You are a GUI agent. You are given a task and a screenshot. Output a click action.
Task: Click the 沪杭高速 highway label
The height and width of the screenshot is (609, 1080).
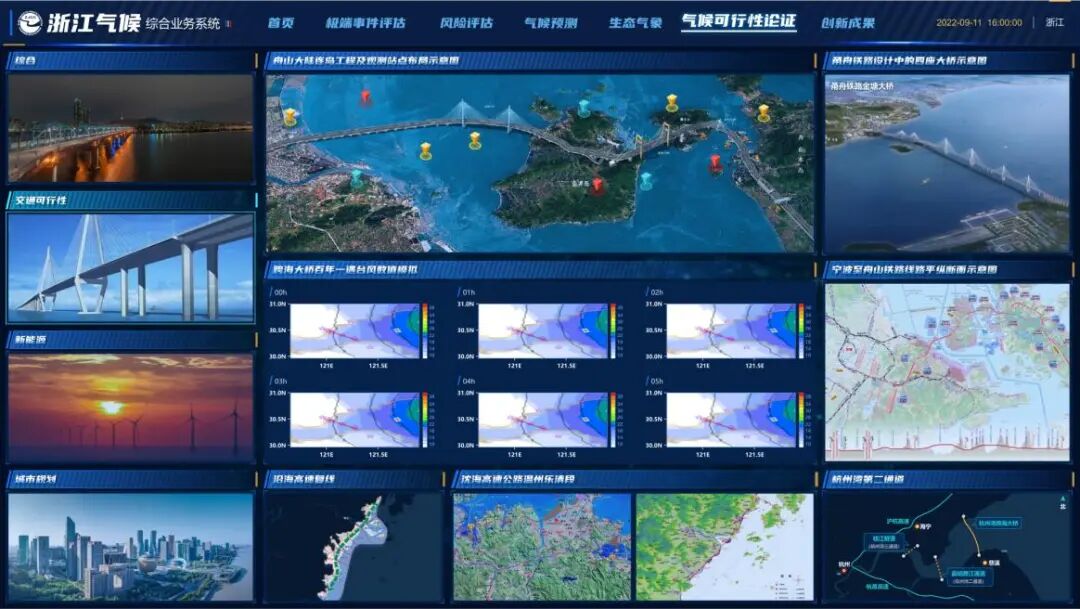pyautogui.click(x=899, y=522)
